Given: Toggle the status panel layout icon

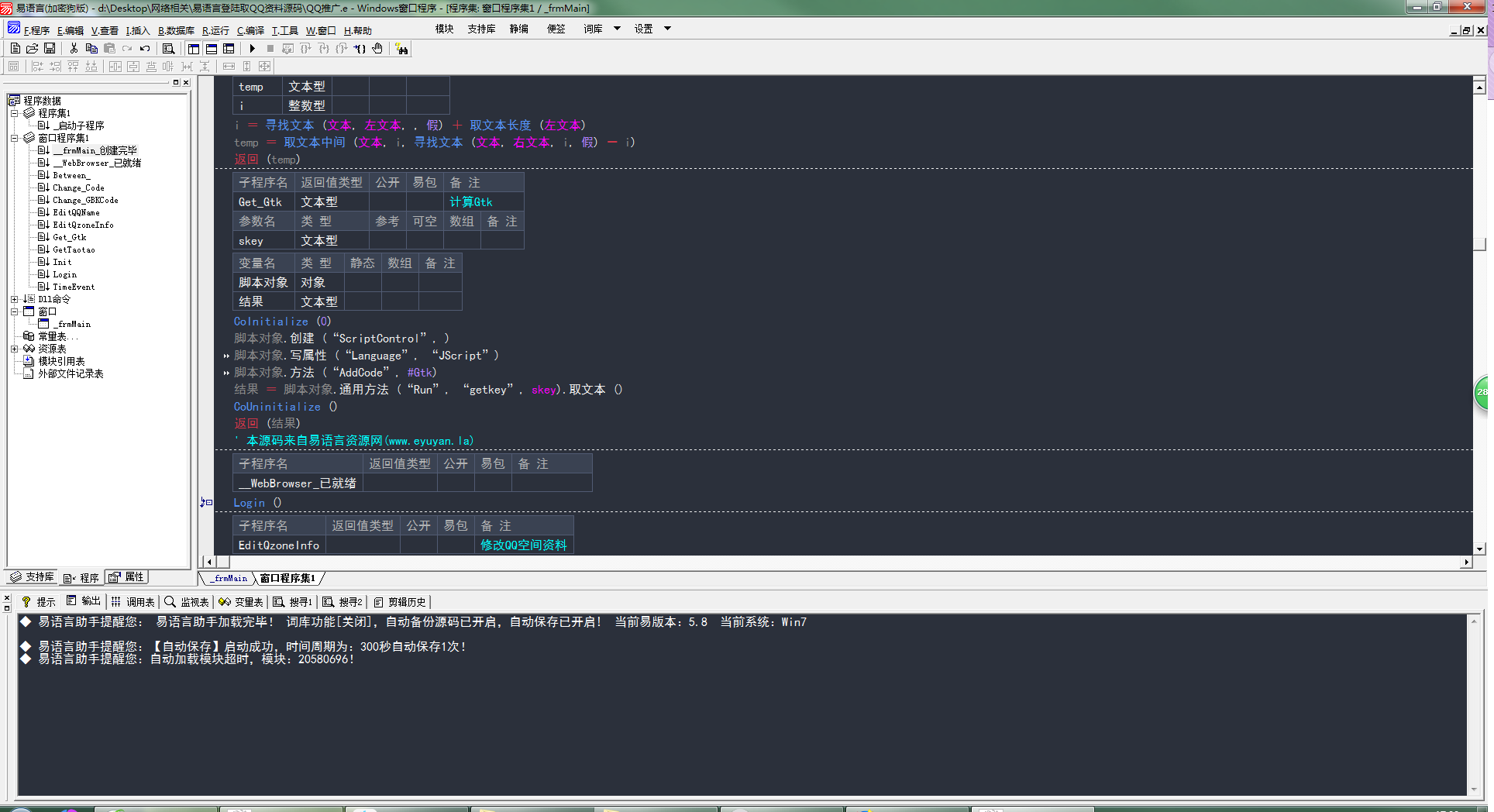Looking at the screenshot, I should 211,48.
